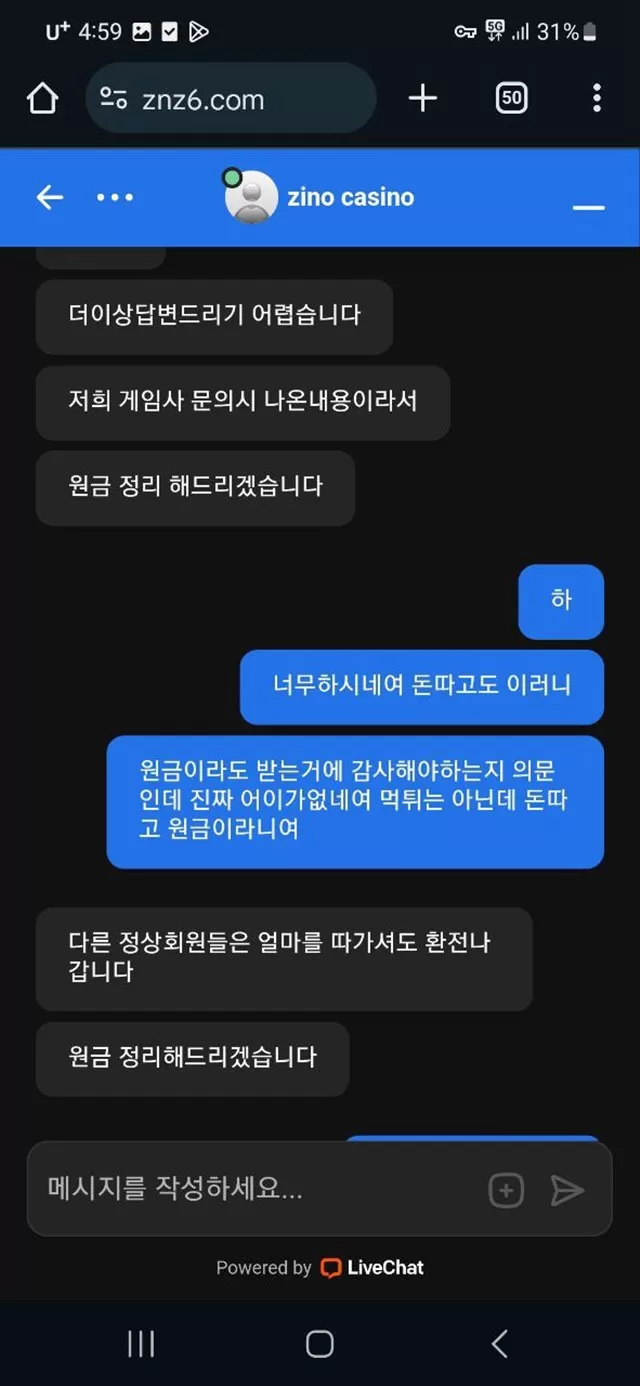Tap the zino casino chat title
The width and height of the screenshot is (640, 1386).
point(350,197)
